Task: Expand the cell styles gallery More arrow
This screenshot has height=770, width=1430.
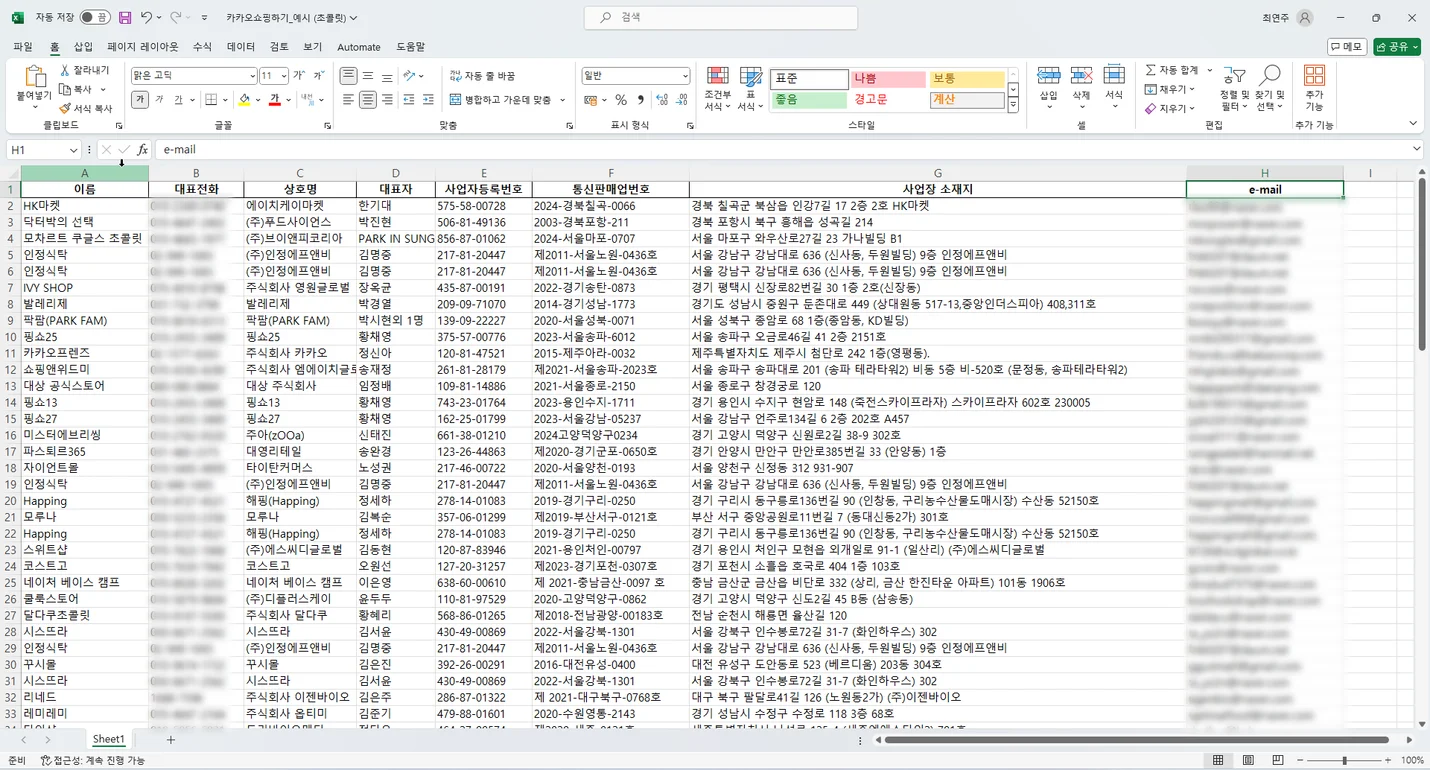Action: (1013, 105)
